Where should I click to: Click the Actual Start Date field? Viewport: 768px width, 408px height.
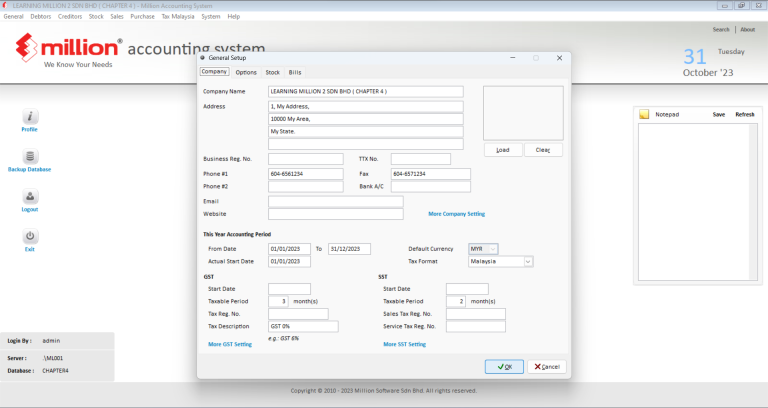pyautogui.click(x=289, y=262)
